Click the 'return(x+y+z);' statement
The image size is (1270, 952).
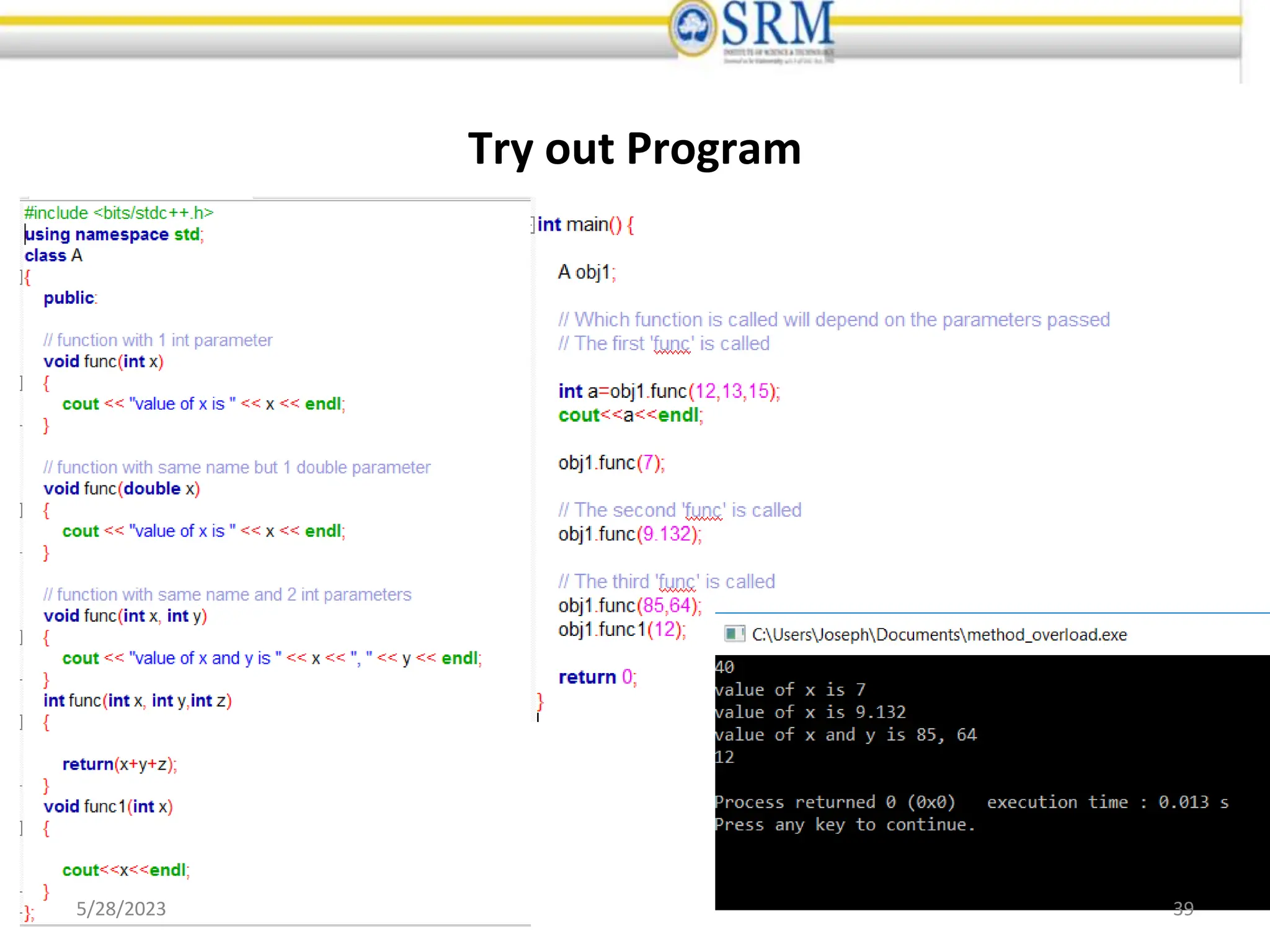coord(120,764)
